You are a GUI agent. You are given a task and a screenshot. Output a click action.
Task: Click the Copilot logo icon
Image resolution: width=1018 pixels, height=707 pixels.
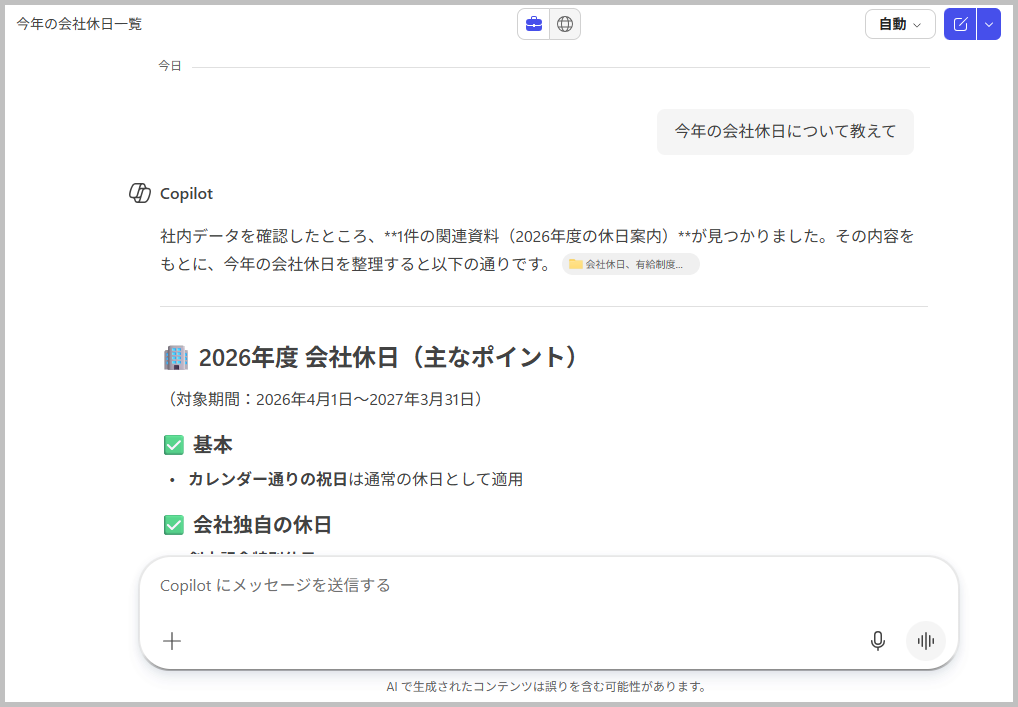(x=140, y=193)
